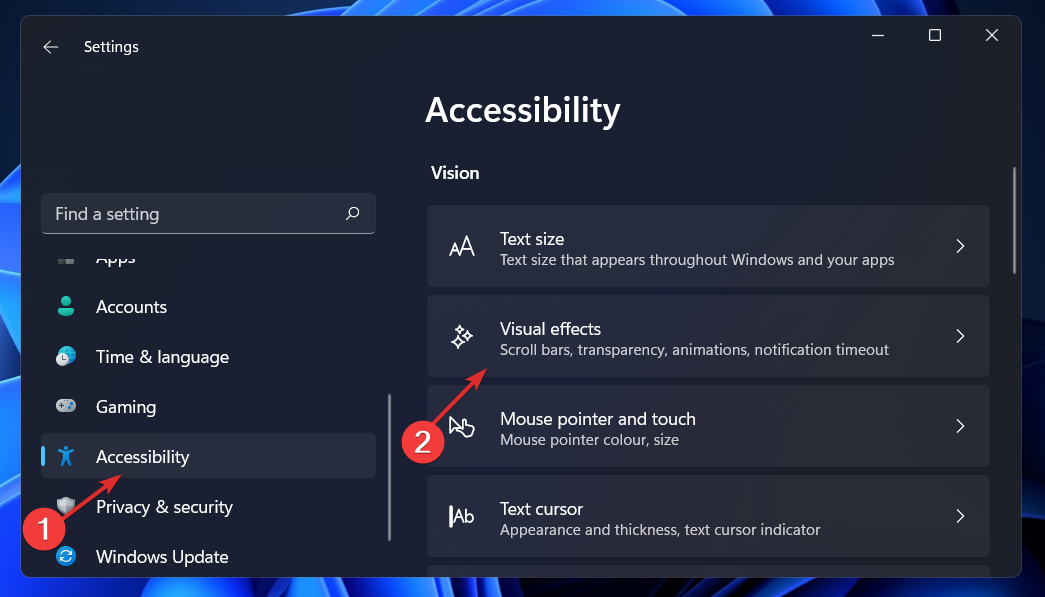The height and width of the screenshot is (597, 1045).
Task: Minimize the Settings window
Action: (x=878, y=35)
